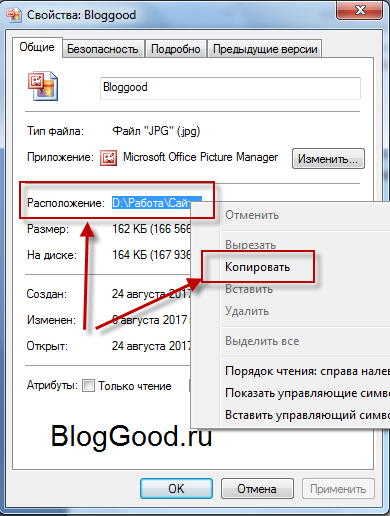Choose Отменить in the context menu
The width and height of the screenshot is (390, 516).
[252, 215]
